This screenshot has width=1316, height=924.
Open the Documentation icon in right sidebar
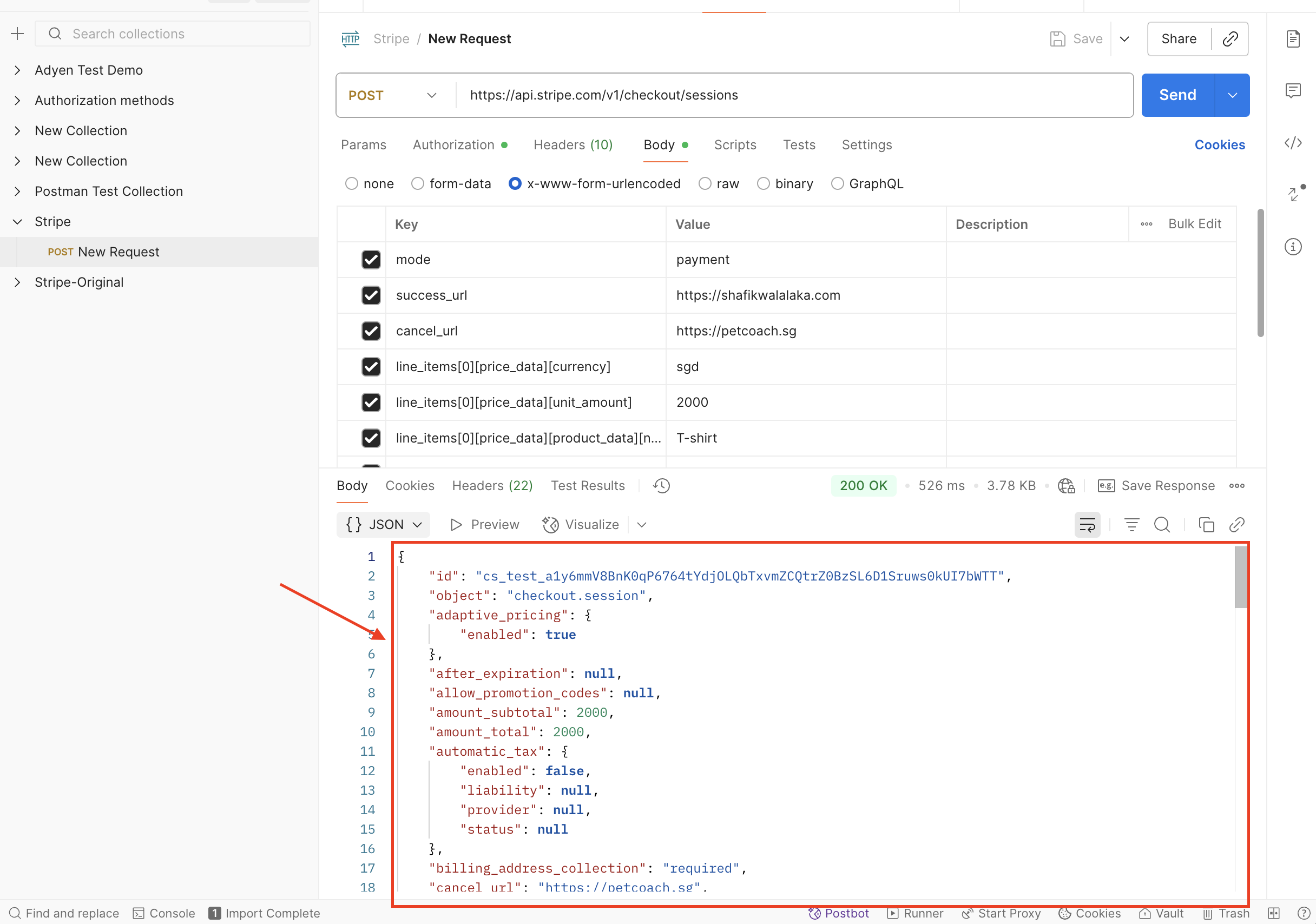tap(1293, 38)
